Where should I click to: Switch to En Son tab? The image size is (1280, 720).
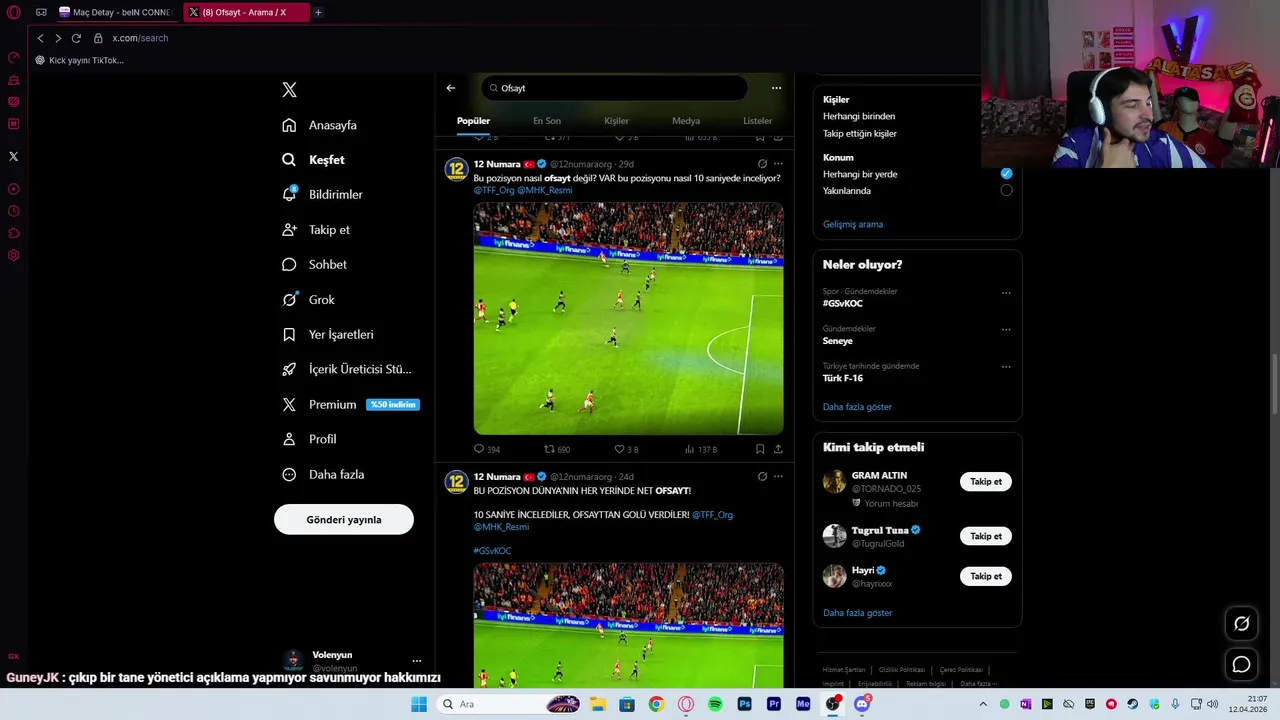(547, 121)
